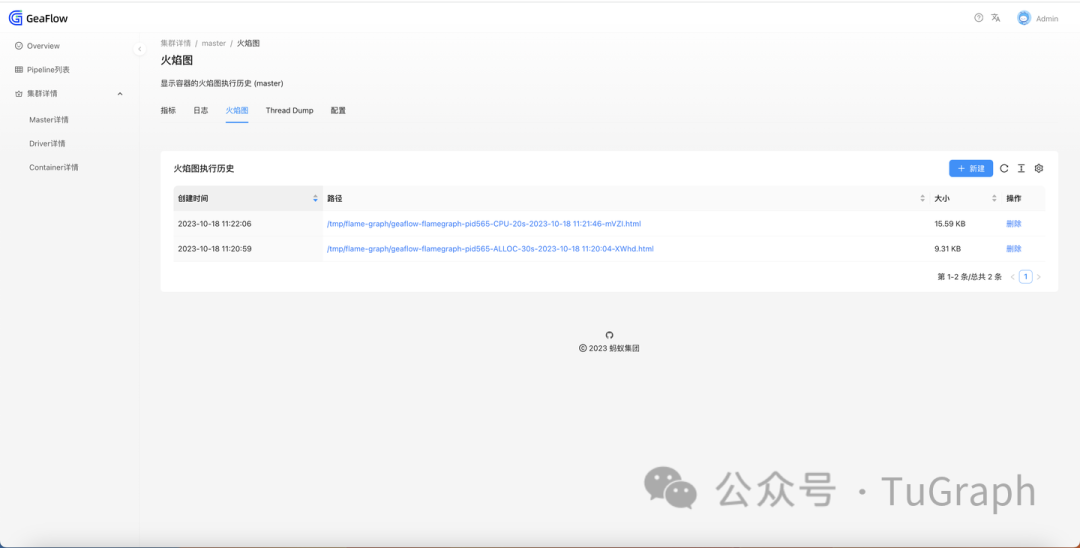Go to next page arrow
Viewport: 1080px width, 548px height.
click(1039, 277)
